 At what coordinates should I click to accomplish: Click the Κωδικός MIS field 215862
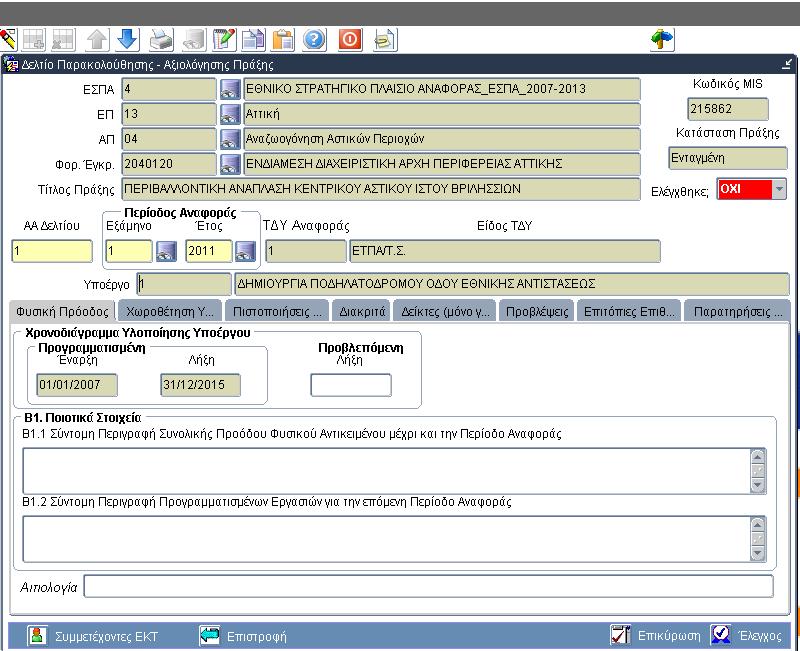(728, 109)
